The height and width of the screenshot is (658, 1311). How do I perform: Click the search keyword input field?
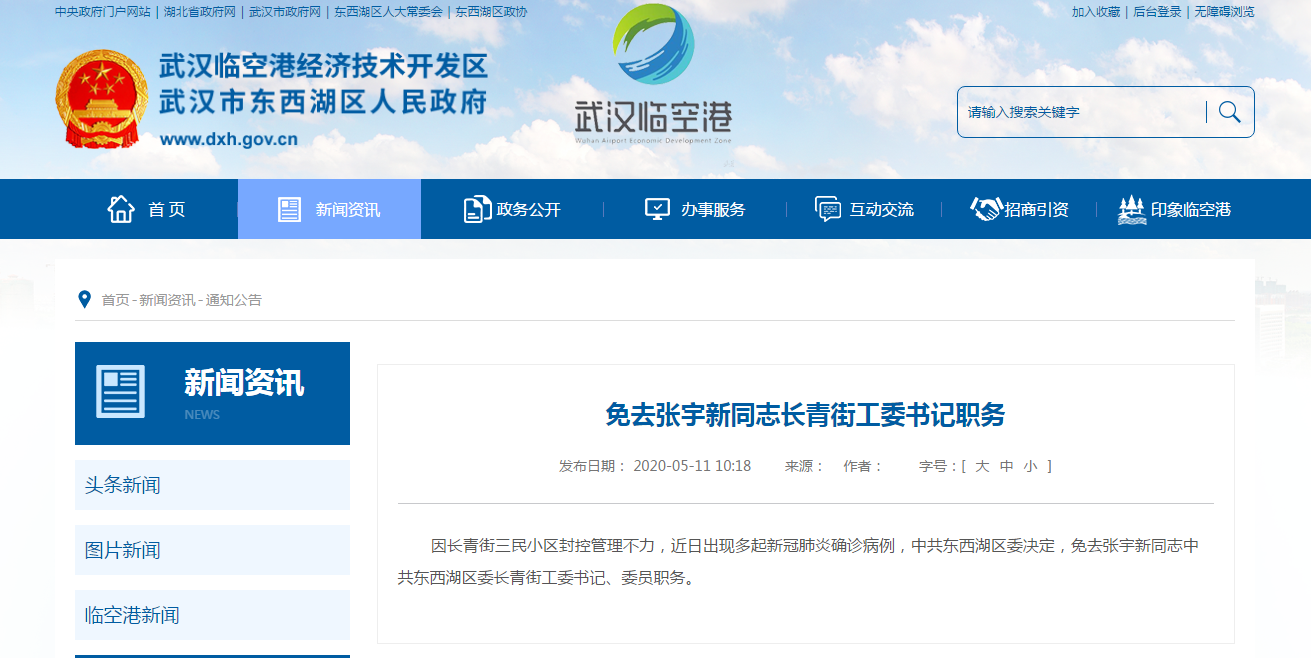point(1080,112)
